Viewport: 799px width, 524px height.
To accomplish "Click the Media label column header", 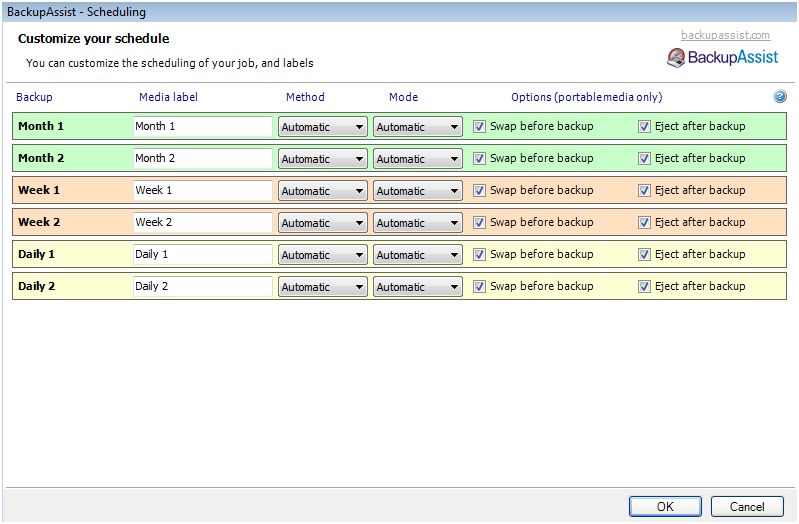I will (x=168, y=97).
